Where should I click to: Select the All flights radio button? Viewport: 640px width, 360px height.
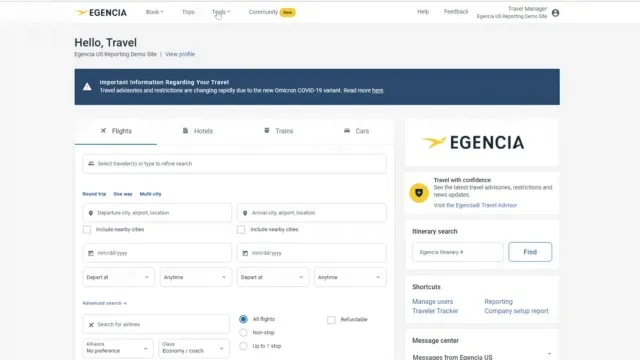tap(243, 319)
